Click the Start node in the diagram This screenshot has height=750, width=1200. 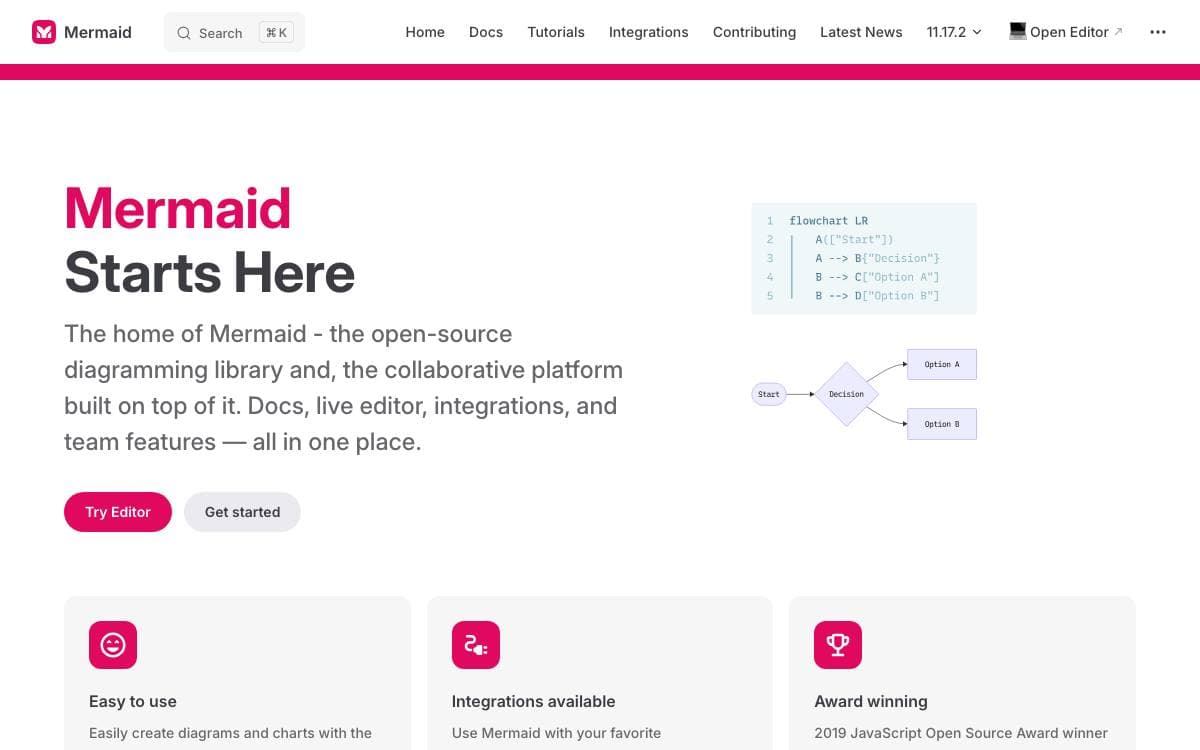pyautogui.click(x=769, y=394)
